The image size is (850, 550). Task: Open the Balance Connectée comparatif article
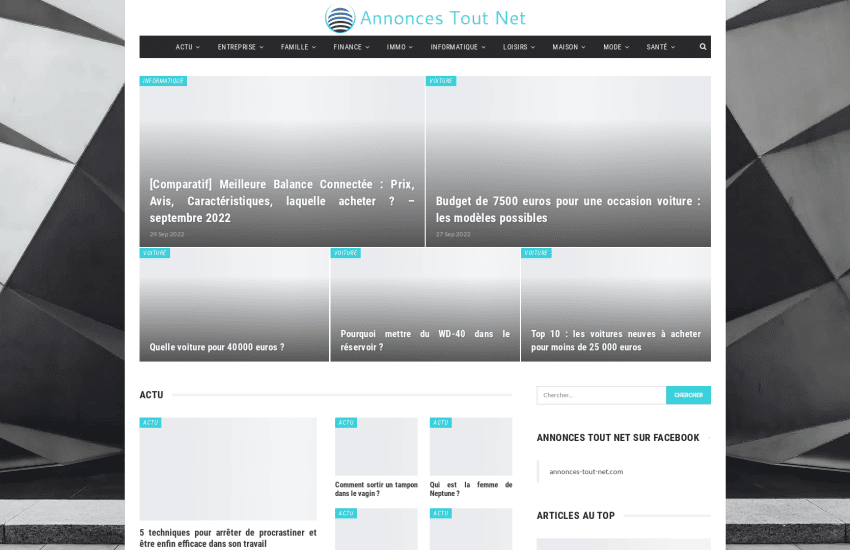click(x=281, y=201)
